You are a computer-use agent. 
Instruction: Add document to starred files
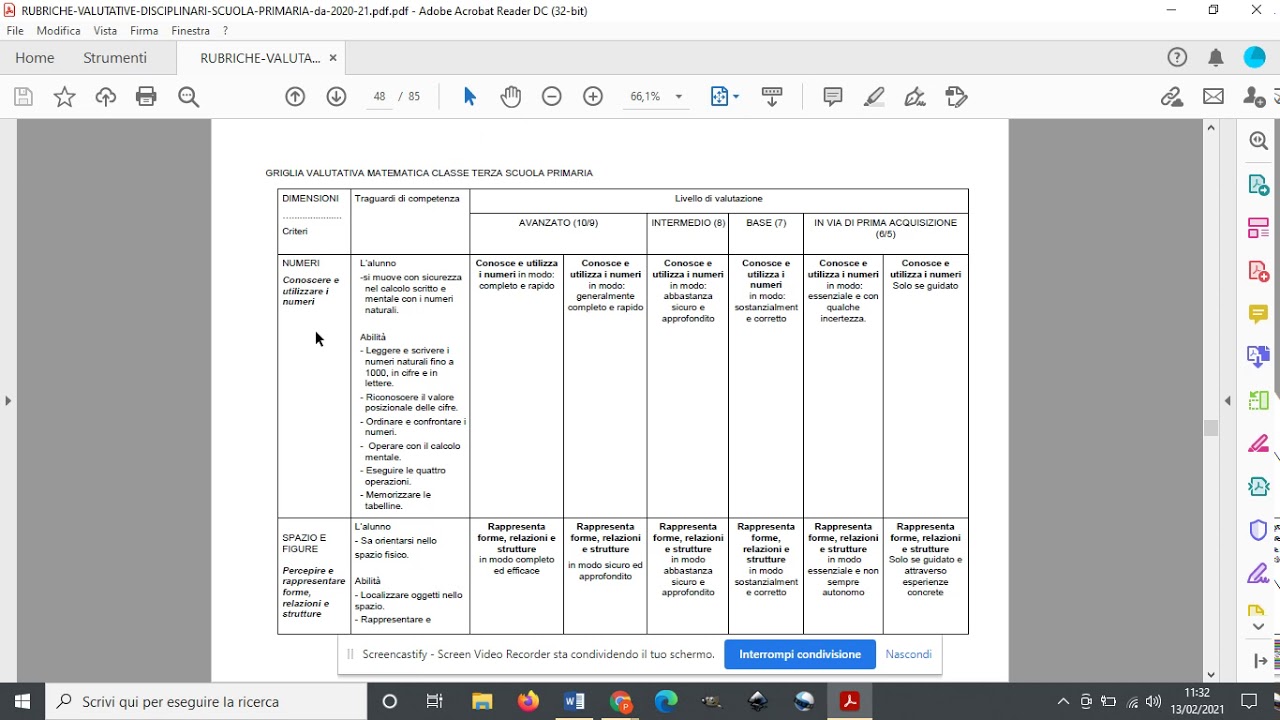(64, 97)
